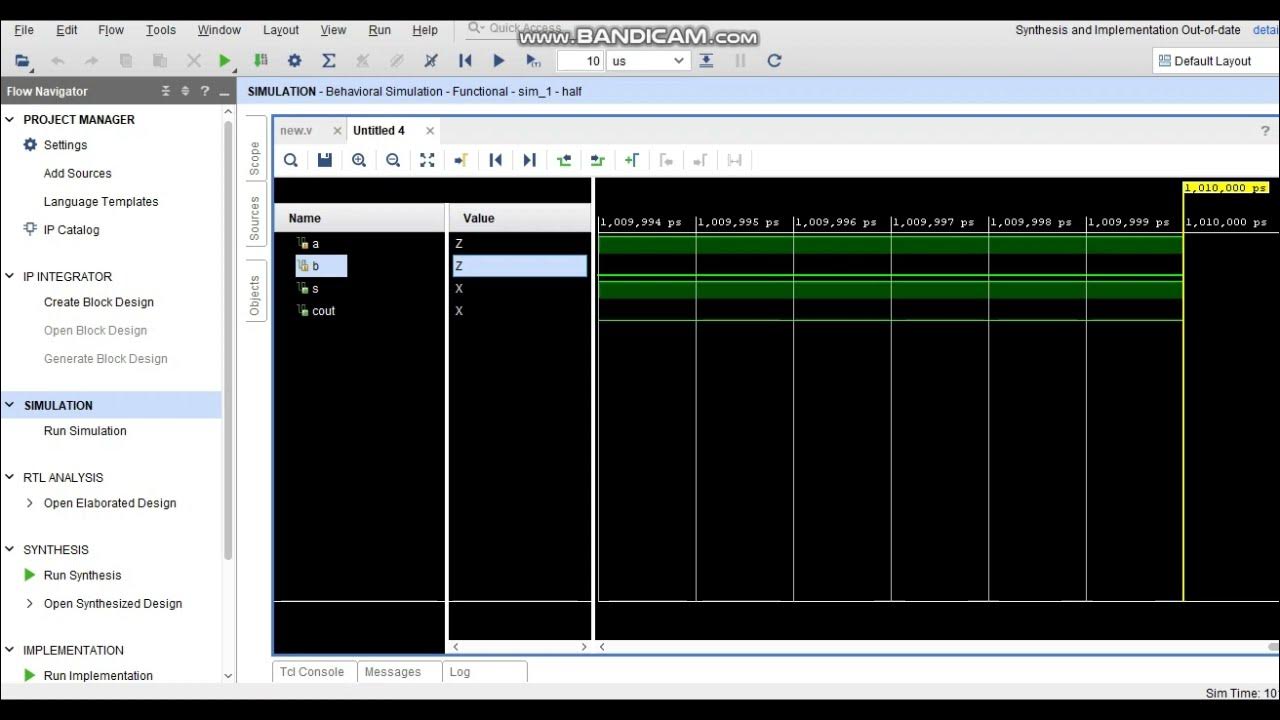Click the Program device green-arrows icon

click(x=260, y=61)
